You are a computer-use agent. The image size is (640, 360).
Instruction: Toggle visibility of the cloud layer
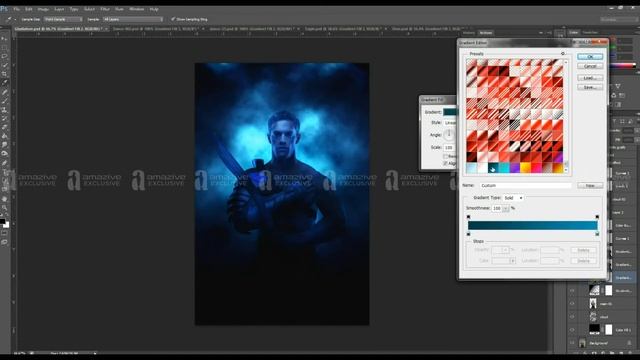pyautogui.click(x=572, y=317)
